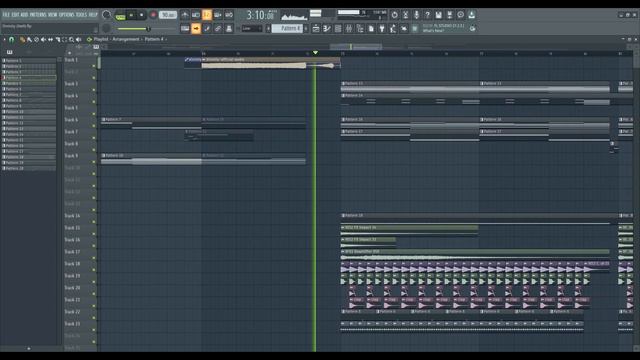Screen dimensions: 640x360
Task: Select the Paint brush tool in Playlist toolbar
Action: click(29, 40)
